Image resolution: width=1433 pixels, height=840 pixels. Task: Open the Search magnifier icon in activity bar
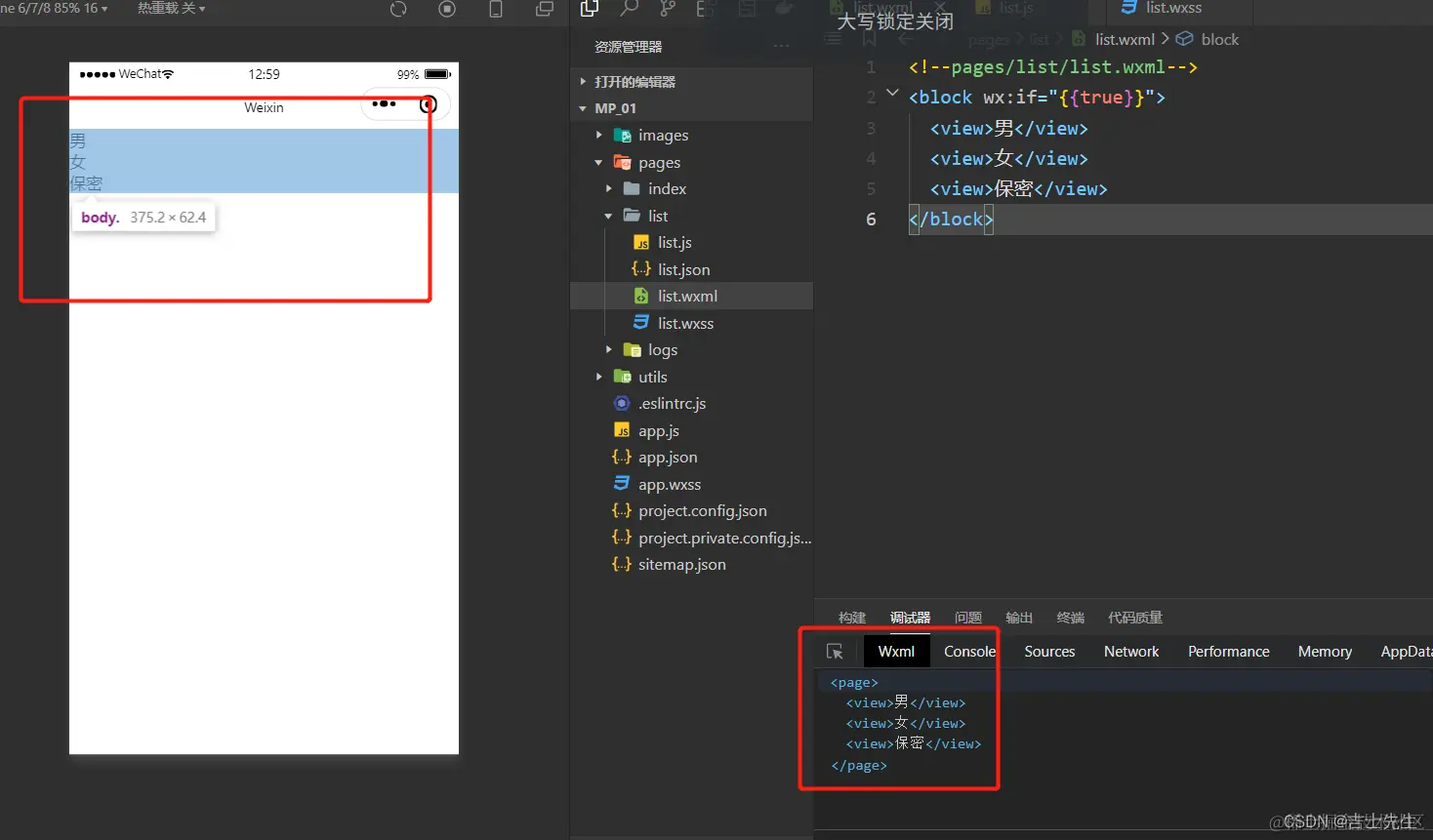630,9
